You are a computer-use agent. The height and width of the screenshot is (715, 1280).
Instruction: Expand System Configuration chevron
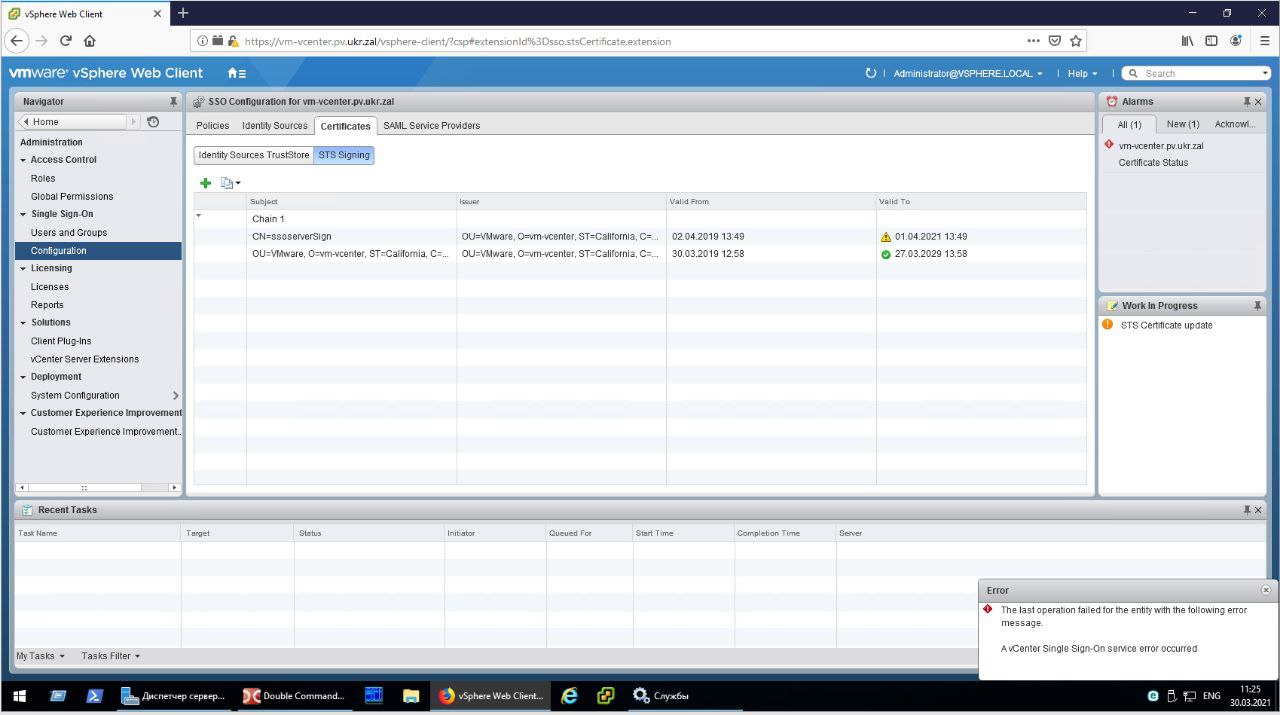(176, 396)
